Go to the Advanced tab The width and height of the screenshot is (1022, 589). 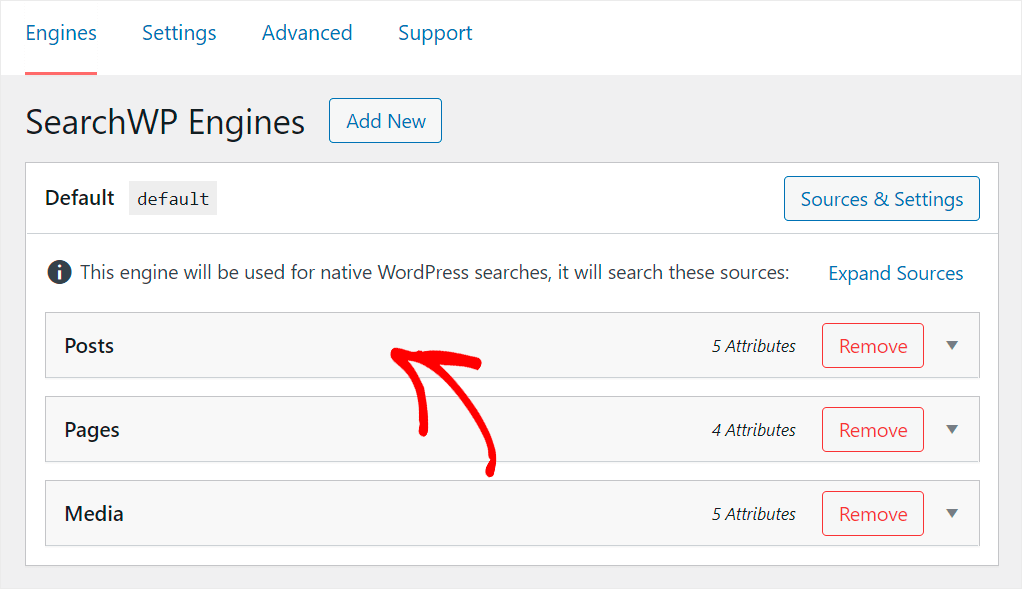click(x=307, y=33)
